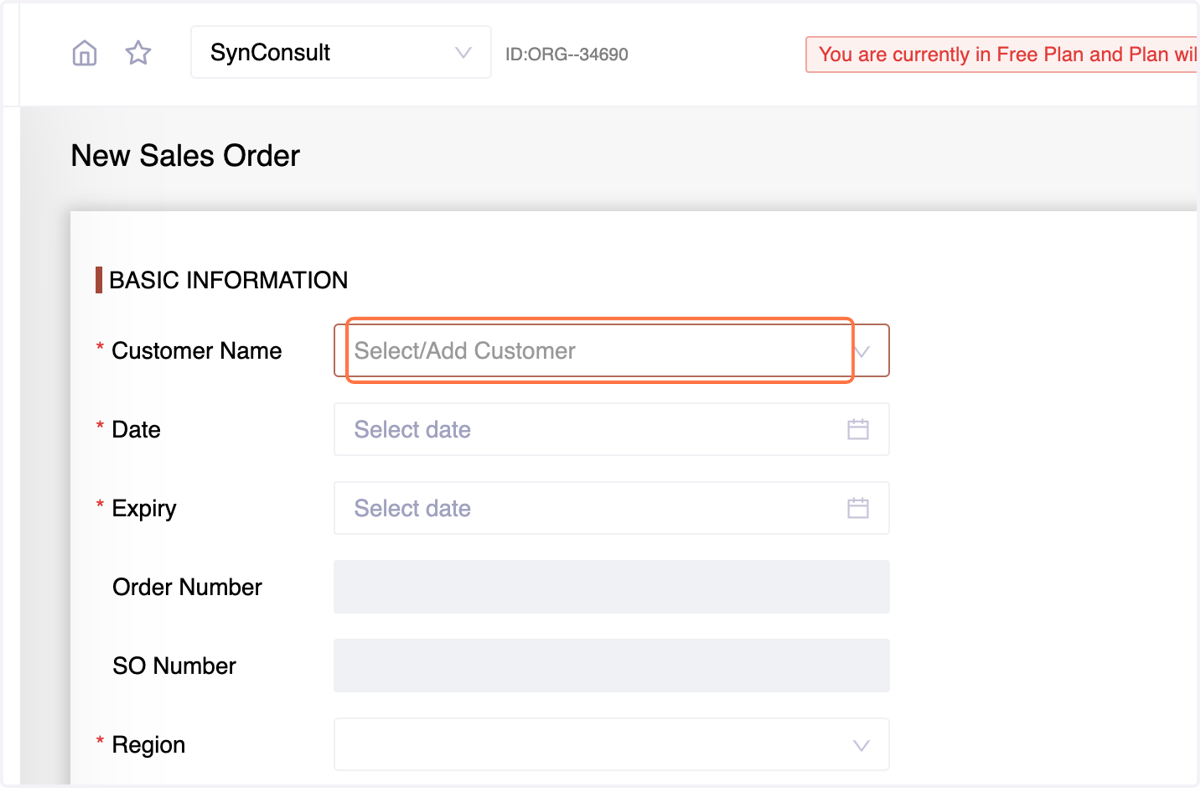The width and height of the screenshot is (1200, 788).
Task: Click the Date field
Action: (611, 429)
